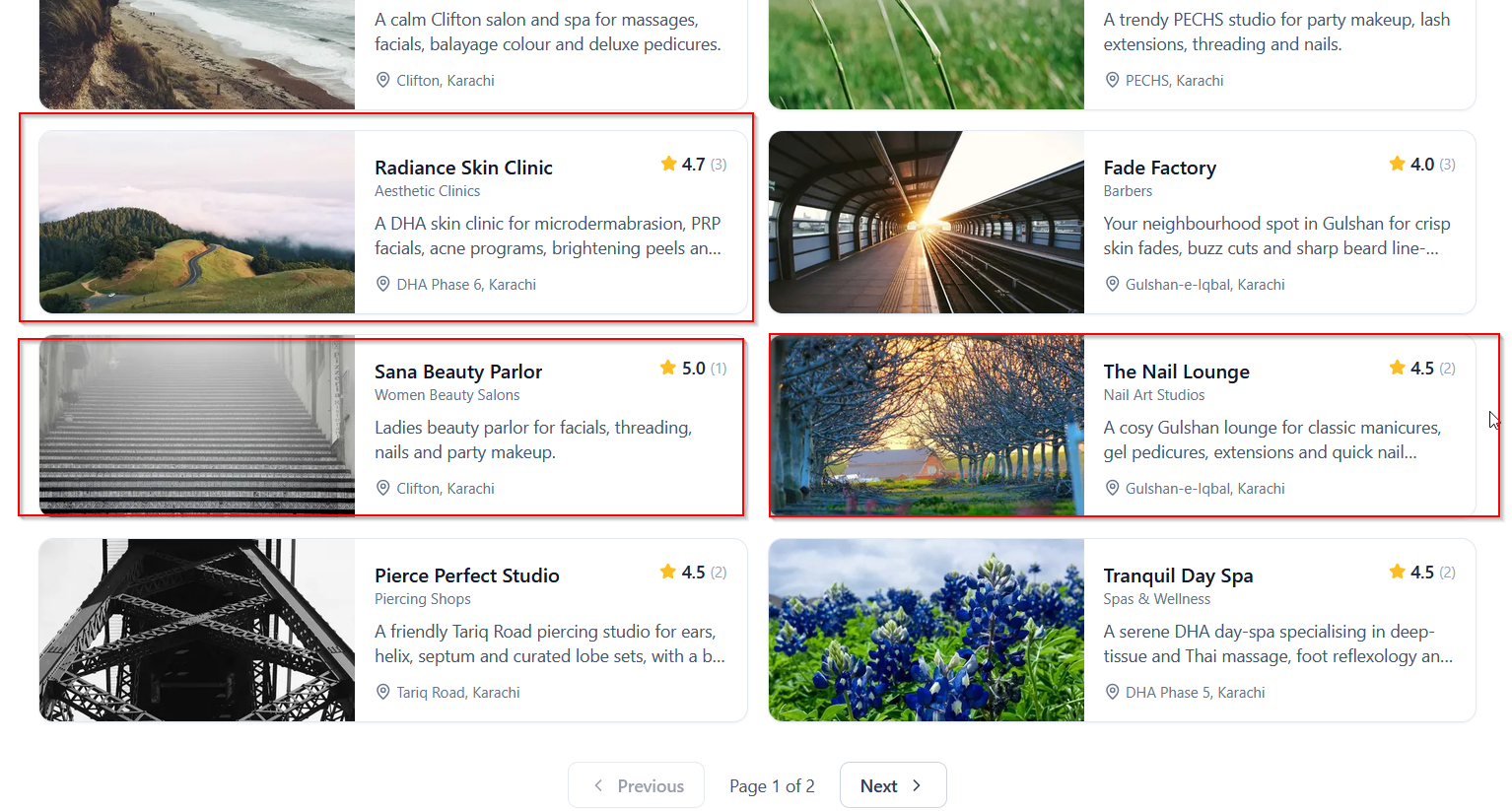Click the star icon beside Fade Factory's 4.0 rating
This screenshot has height=811, width=1512.
(x=1398, y=164)
